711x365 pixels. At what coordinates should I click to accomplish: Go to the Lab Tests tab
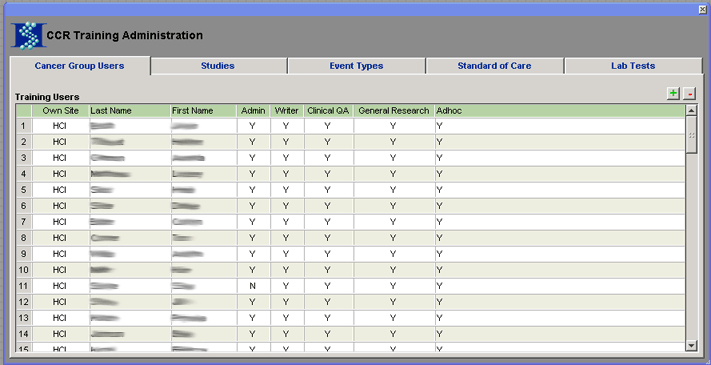pyautogui.click(x=633, y=66)
